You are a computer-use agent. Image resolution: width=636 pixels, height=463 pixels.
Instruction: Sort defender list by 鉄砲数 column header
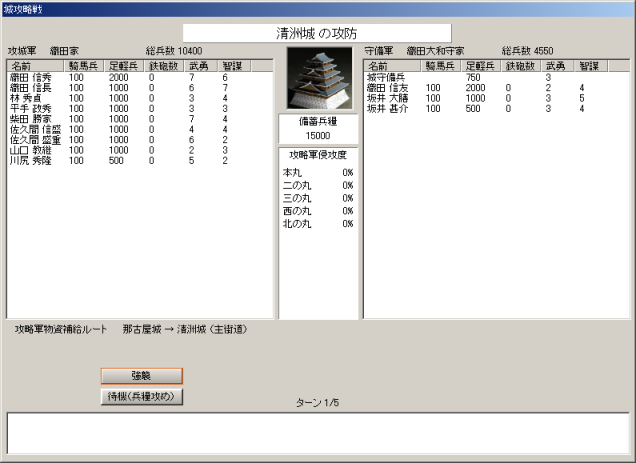[523, 66]
